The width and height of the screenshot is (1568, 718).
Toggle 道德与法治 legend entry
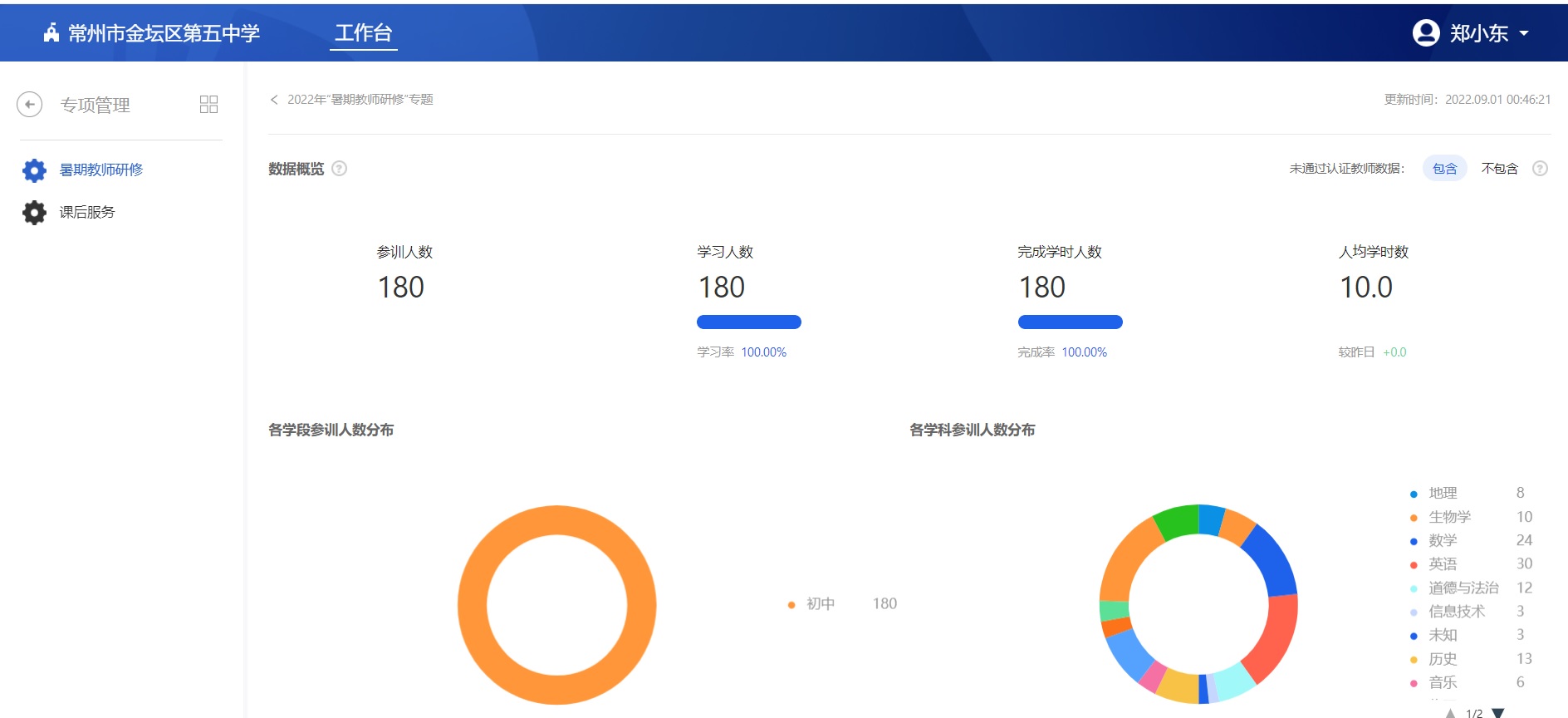pos(1471,588)
